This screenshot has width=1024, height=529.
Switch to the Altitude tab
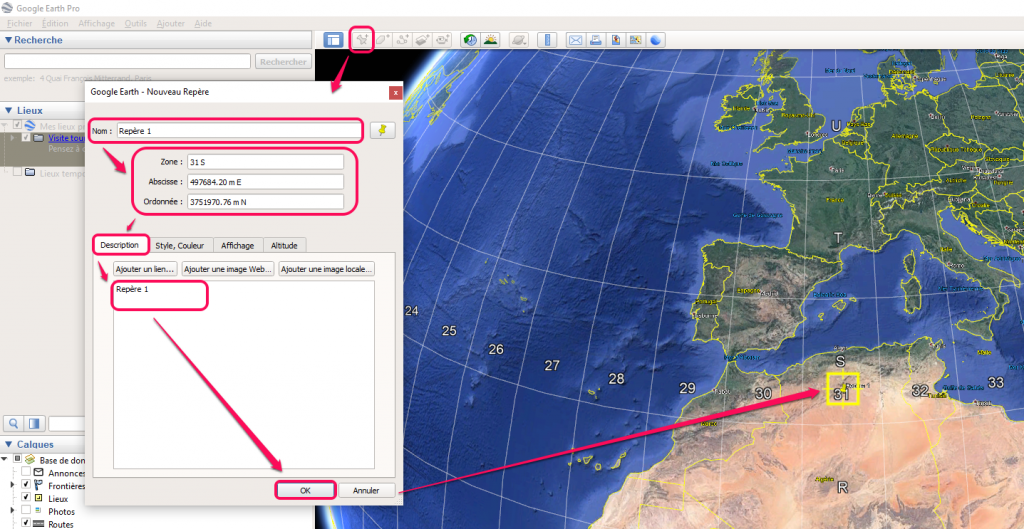[x=285, y=246]
